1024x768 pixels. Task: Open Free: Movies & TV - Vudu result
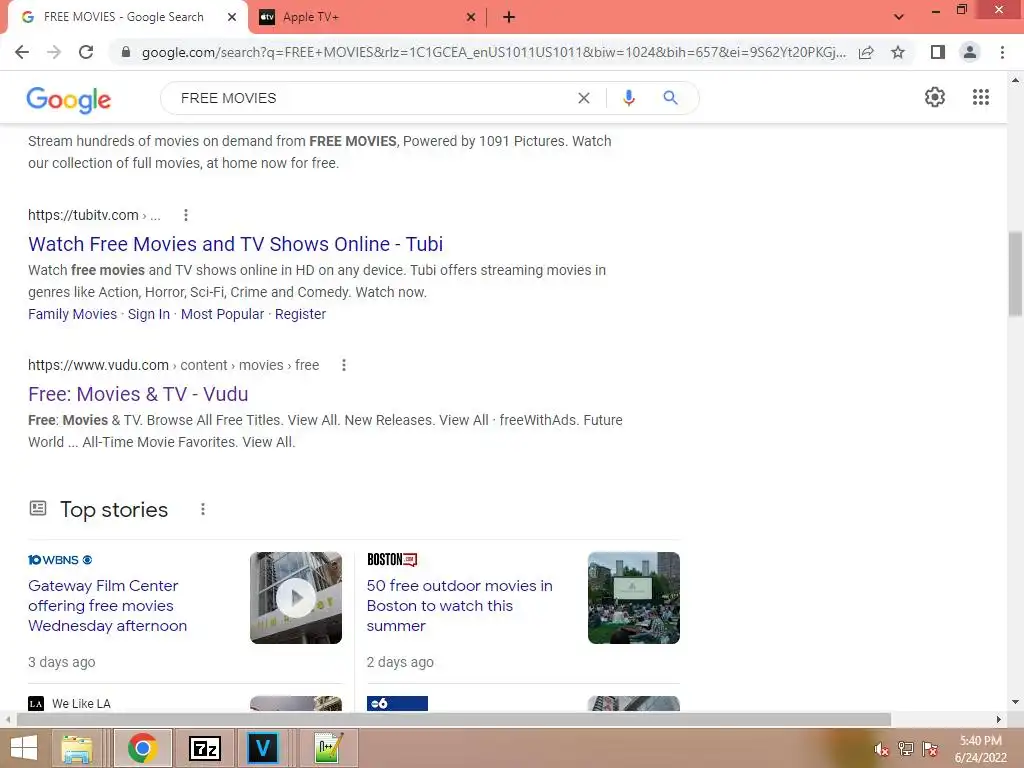(x=138, y=394)
